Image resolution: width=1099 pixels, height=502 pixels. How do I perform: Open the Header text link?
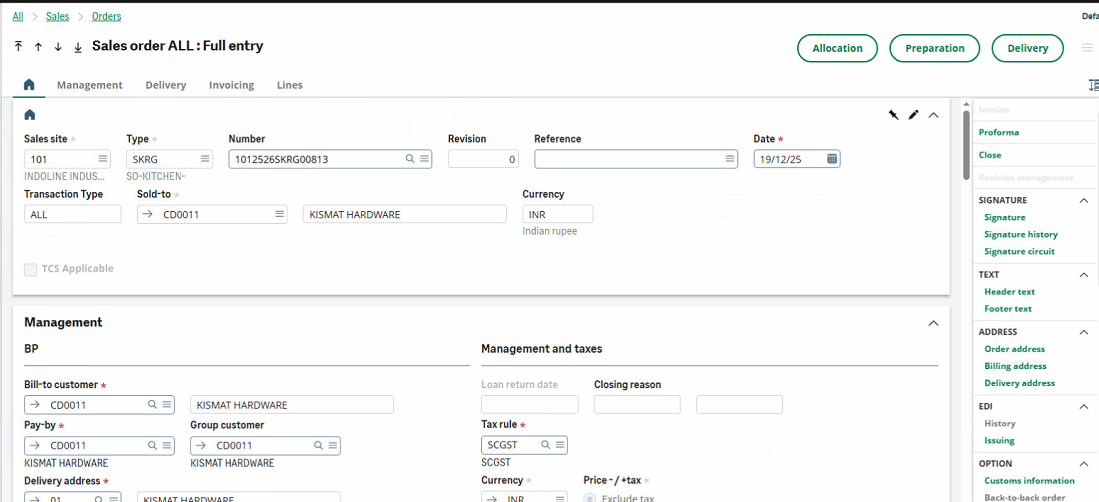[1009, 292]
